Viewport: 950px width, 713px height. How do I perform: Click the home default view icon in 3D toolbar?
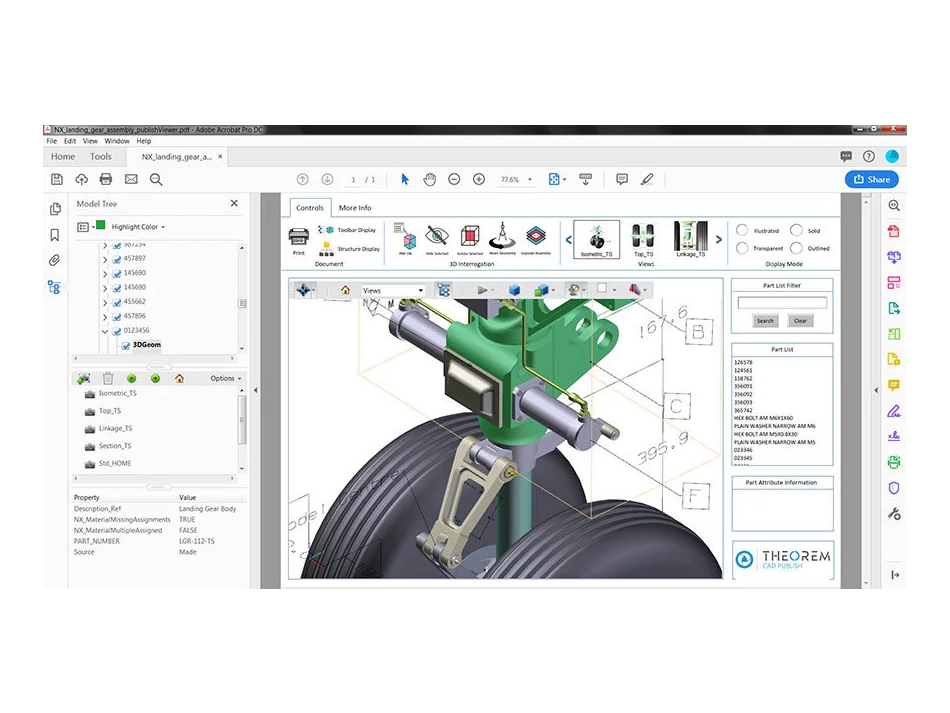(345, 290)
